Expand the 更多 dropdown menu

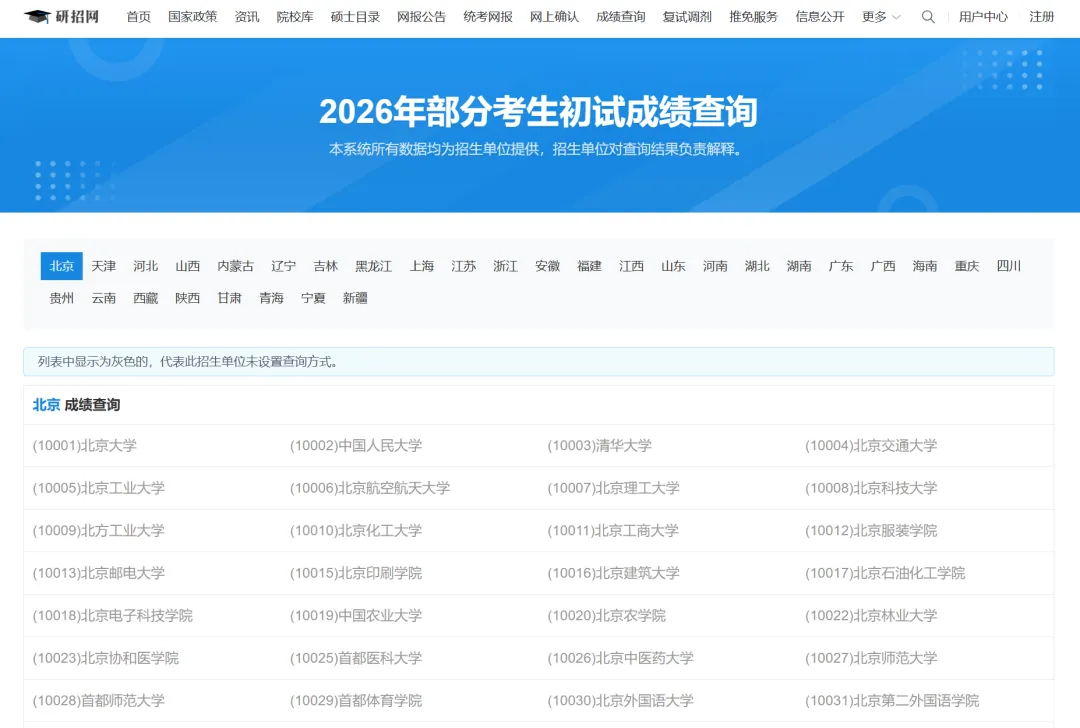coord(881,17)
